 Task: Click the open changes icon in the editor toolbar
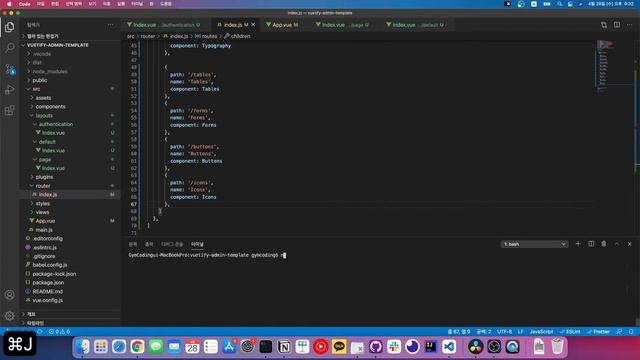point(604,25)
